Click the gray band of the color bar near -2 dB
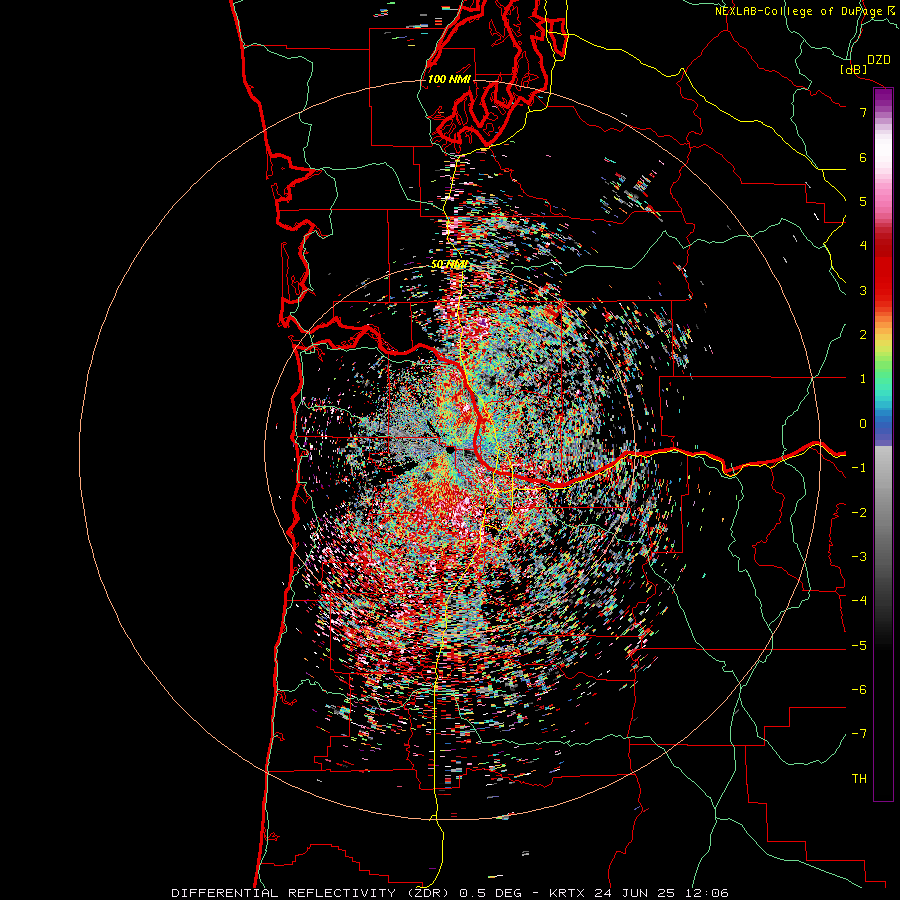This screenshot has height=900, width=900. [883, 511]
